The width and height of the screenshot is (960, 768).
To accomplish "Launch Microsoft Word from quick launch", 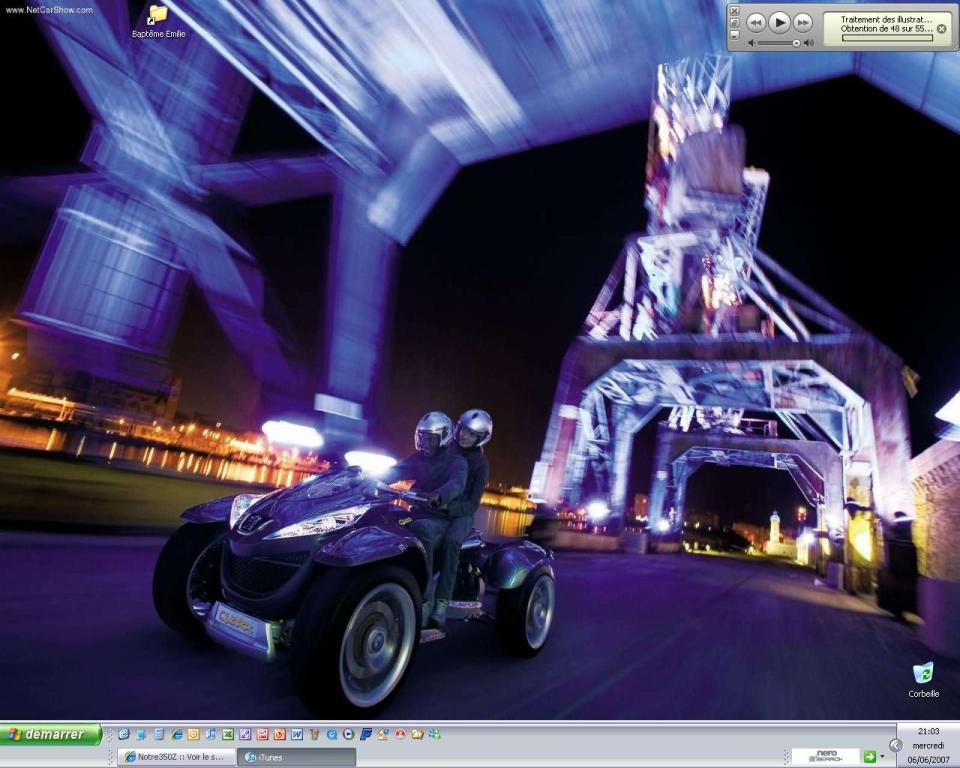I will pyautogui.click(x=297, y=734).
